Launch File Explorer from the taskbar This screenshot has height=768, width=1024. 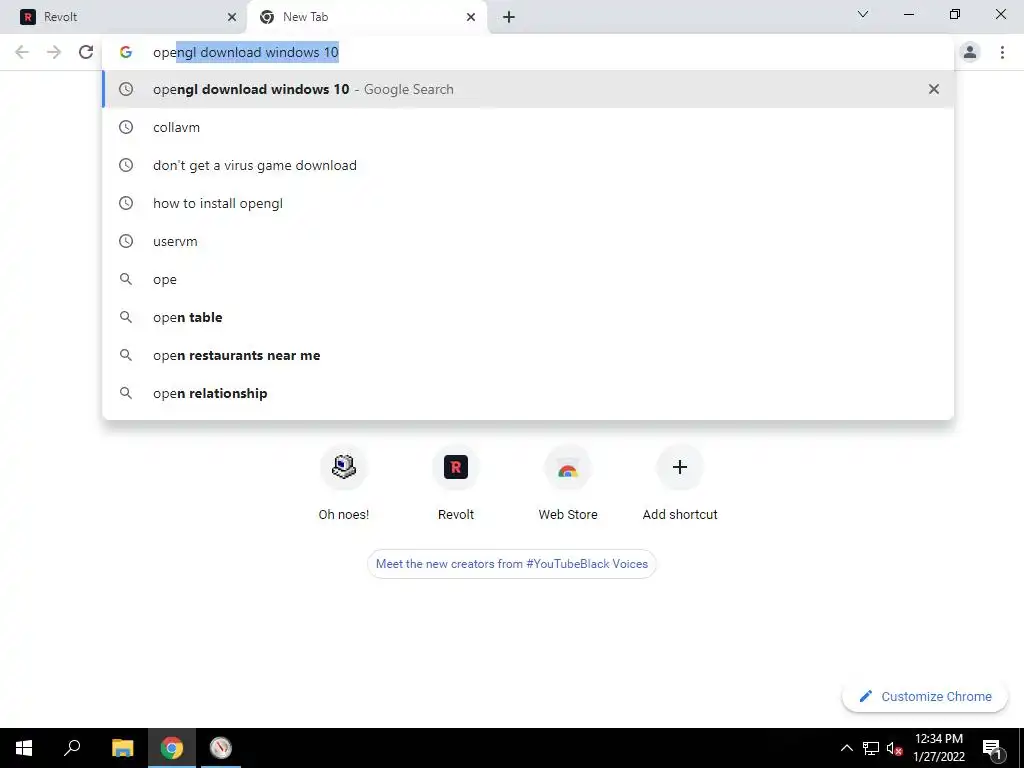point(122,748)
